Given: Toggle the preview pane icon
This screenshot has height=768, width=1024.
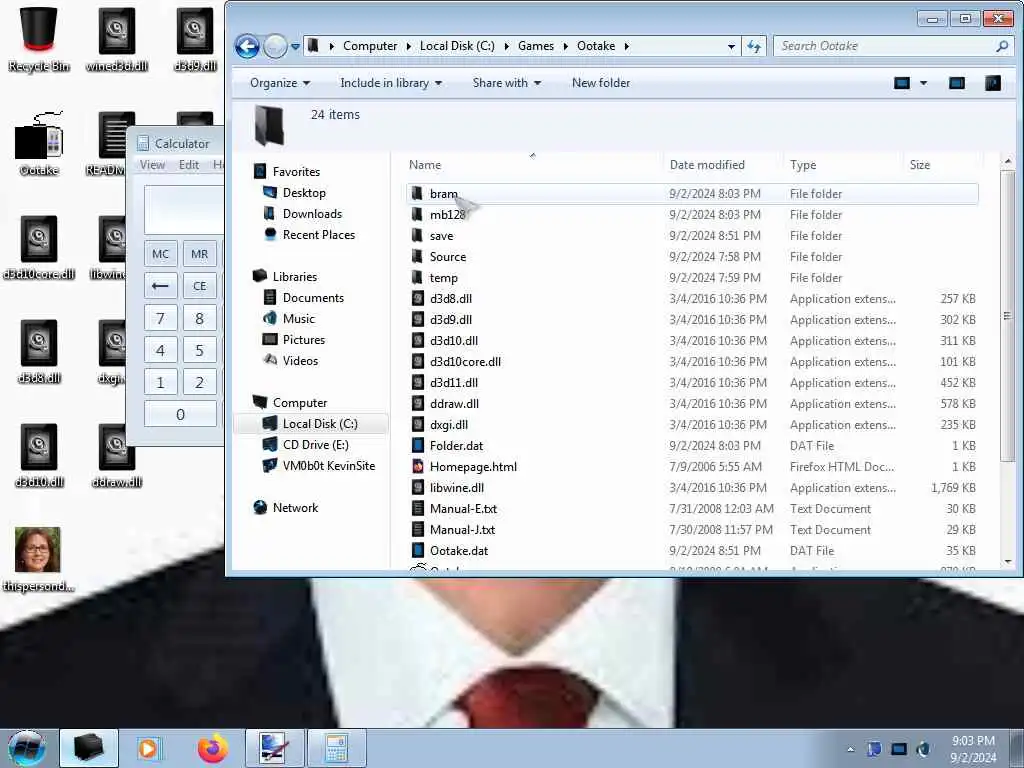Looking at the screenshot, I should tap(957, 83).
